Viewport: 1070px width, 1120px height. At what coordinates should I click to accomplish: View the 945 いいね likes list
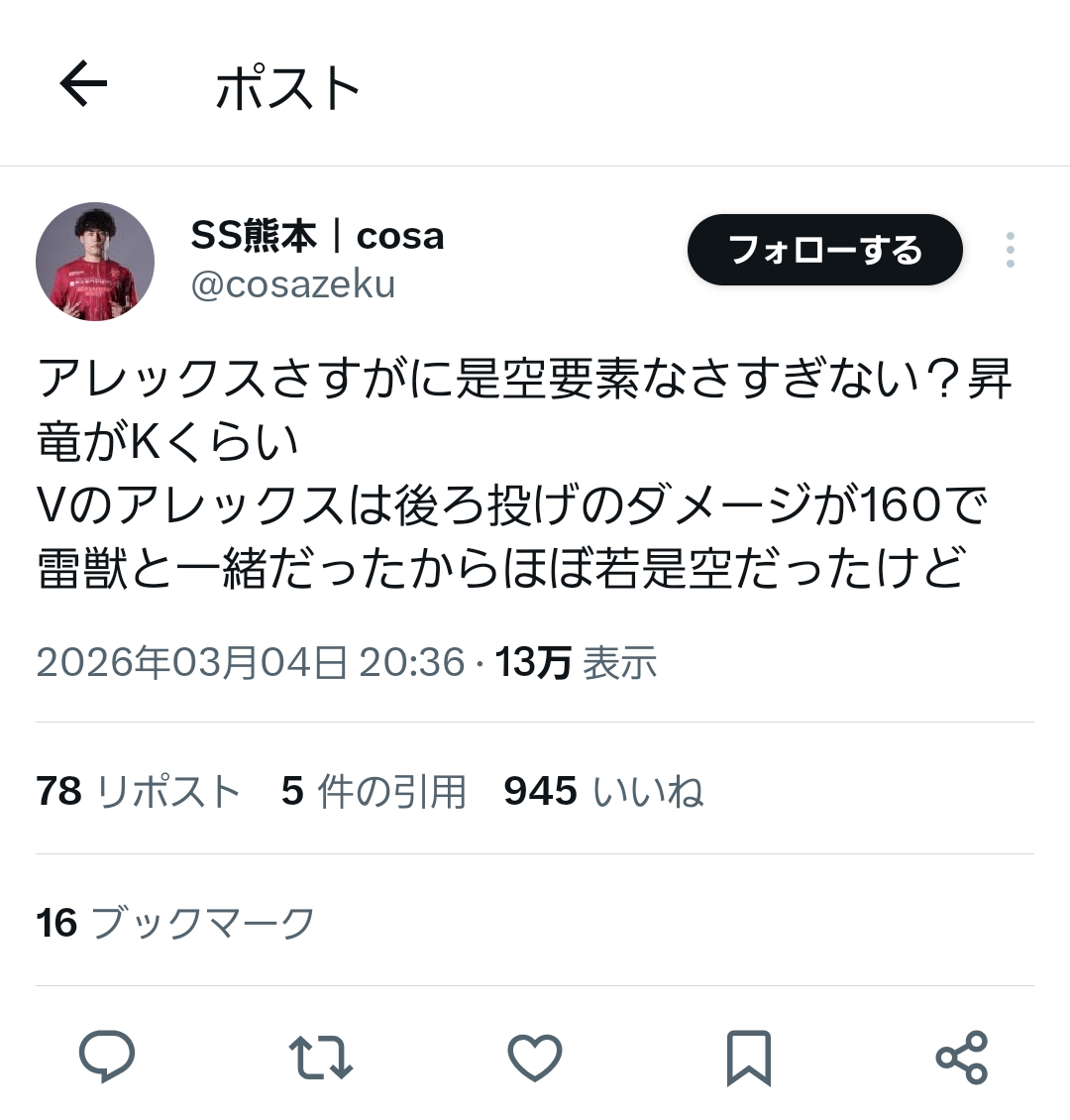click(x=604, y=791)
